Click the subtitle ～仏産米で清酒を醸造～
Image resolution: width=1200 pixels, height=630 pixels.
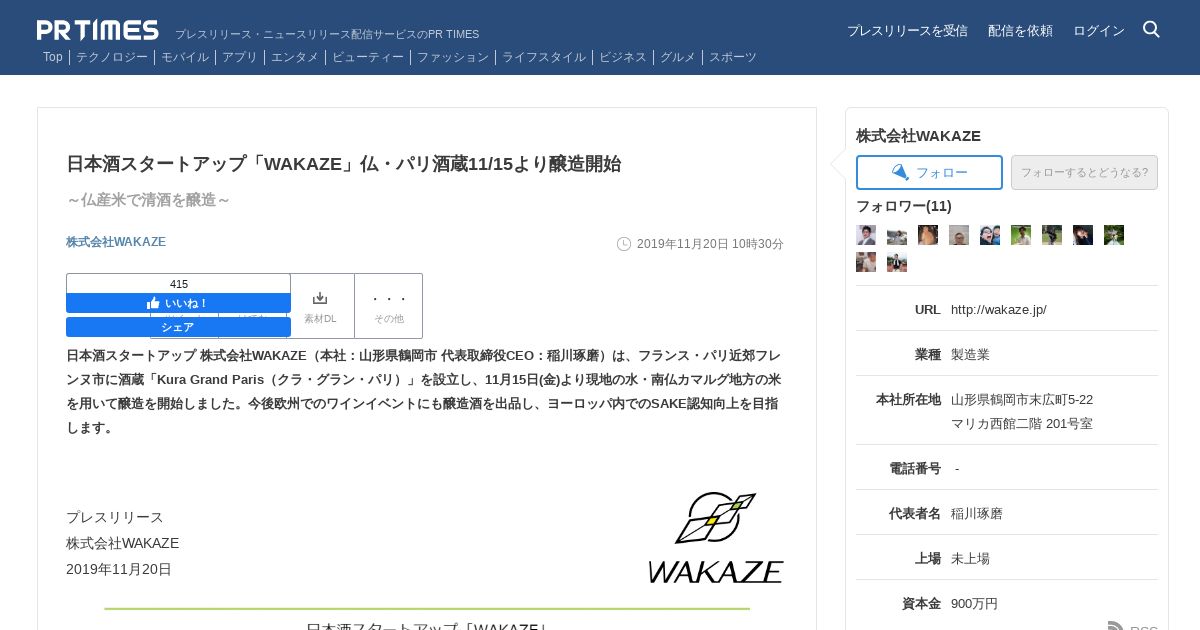point(149,200)
